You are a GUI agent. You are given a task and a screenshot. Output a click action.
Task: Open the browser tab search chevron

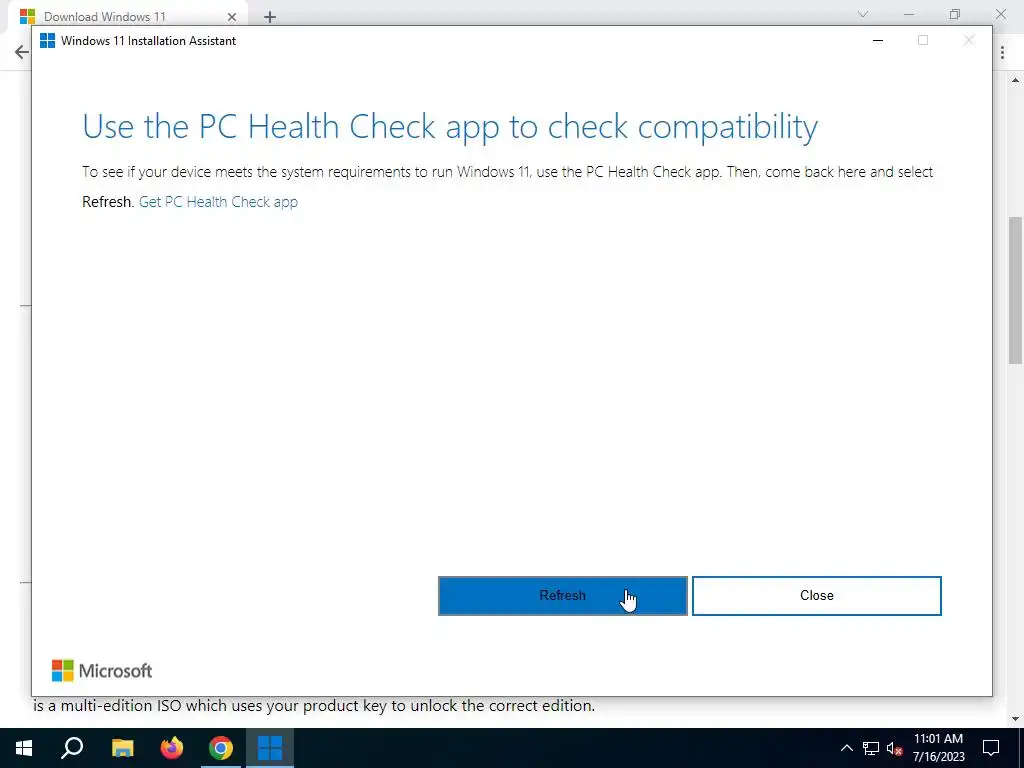[863, 14]
